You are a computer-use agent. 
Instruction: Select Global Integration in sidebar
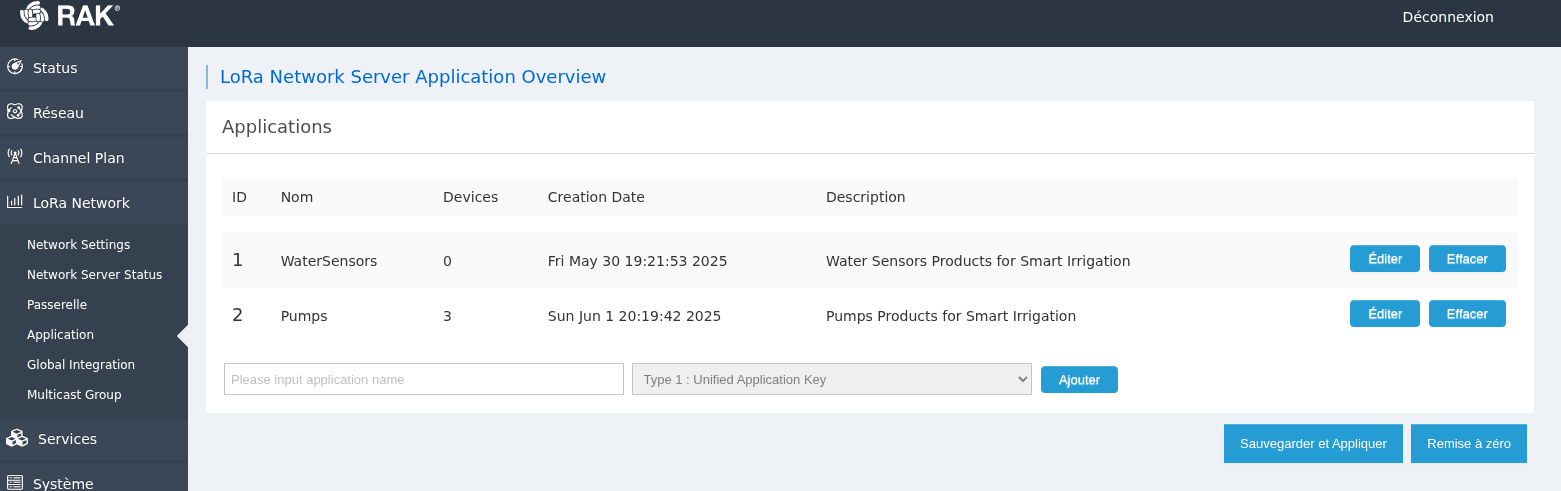click(81, 365)
